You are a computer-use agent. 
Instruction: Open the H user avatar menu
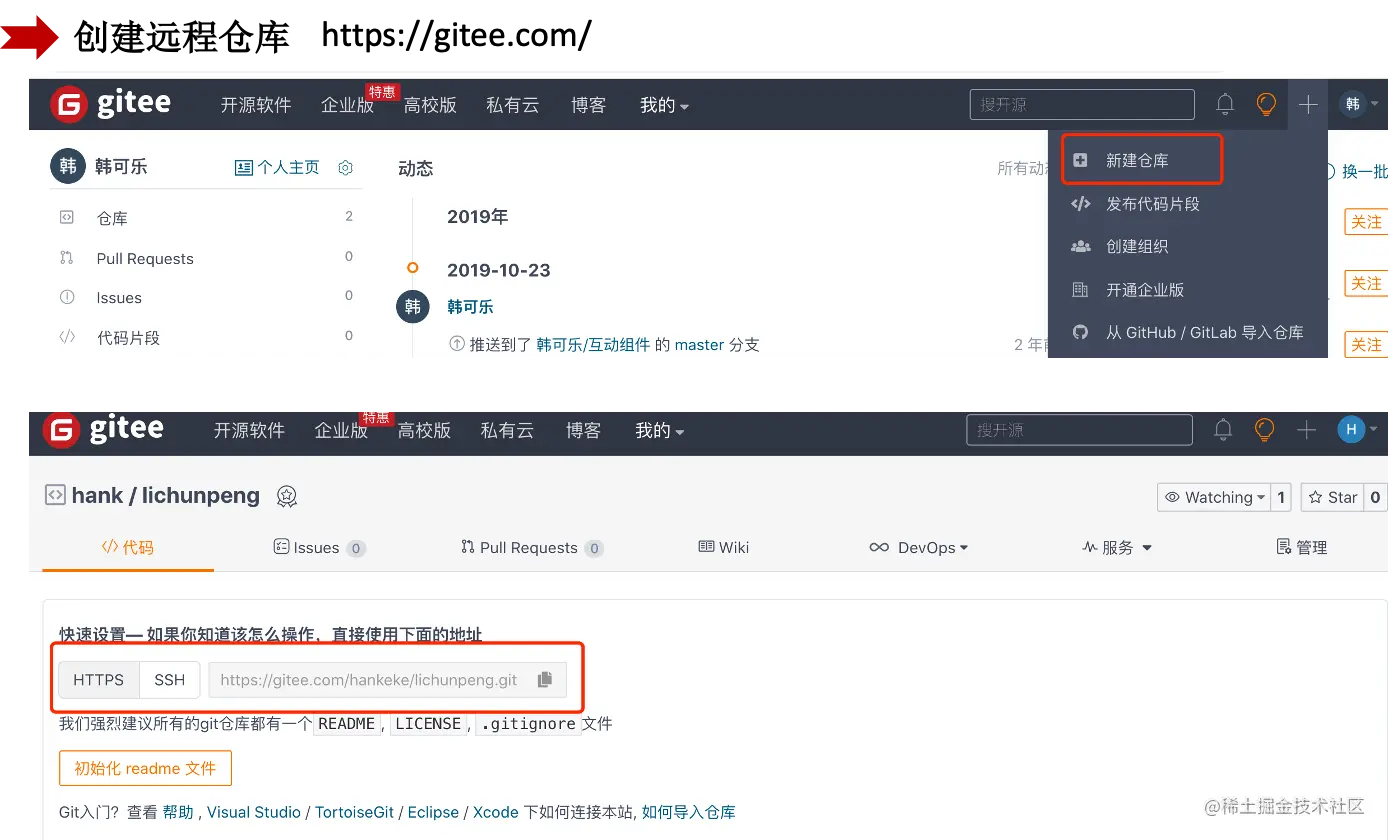1357,430
